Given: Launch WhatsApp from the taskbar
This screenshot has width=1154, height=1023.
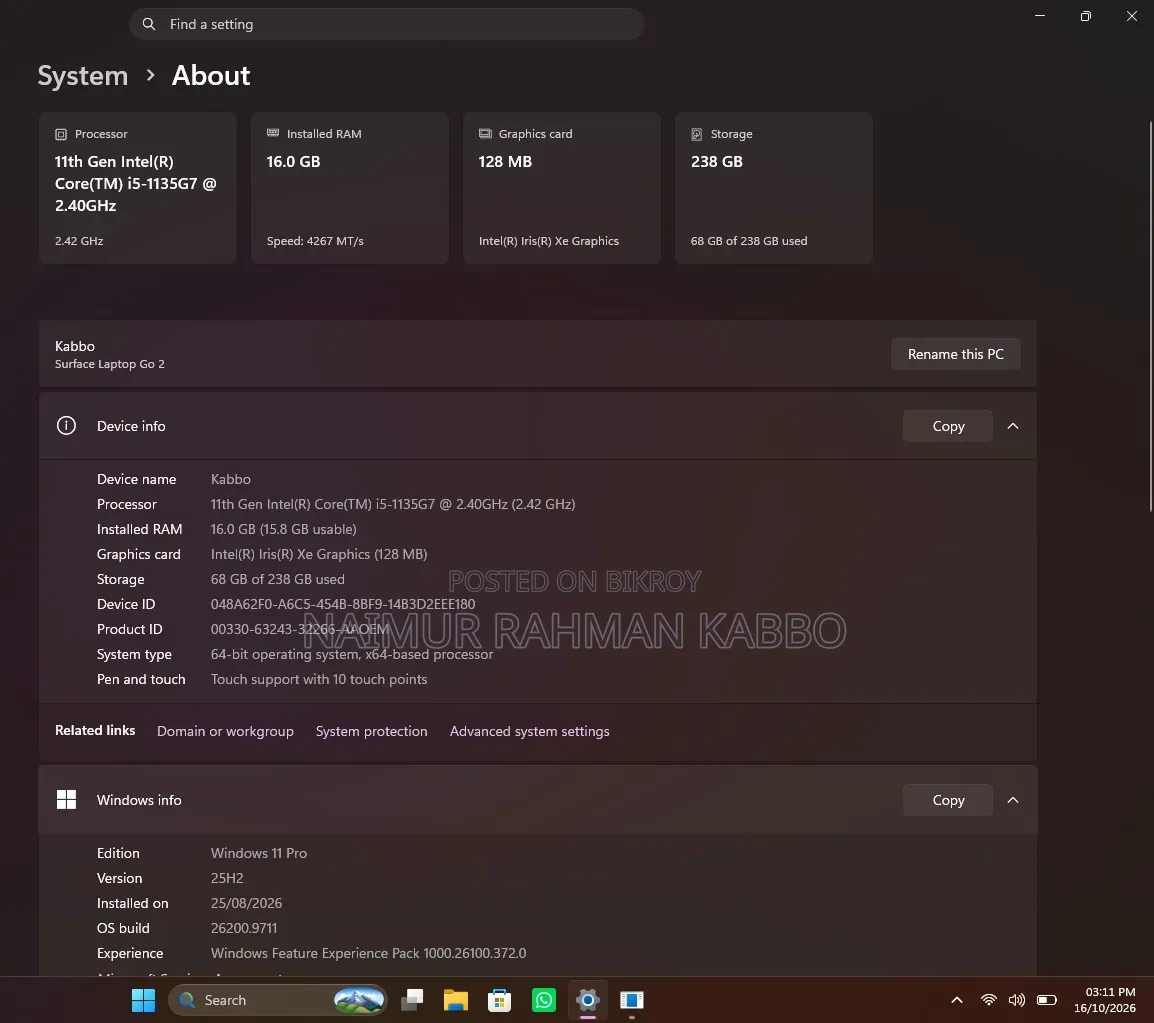Looking at the screenshot, I should [544, 1000].
